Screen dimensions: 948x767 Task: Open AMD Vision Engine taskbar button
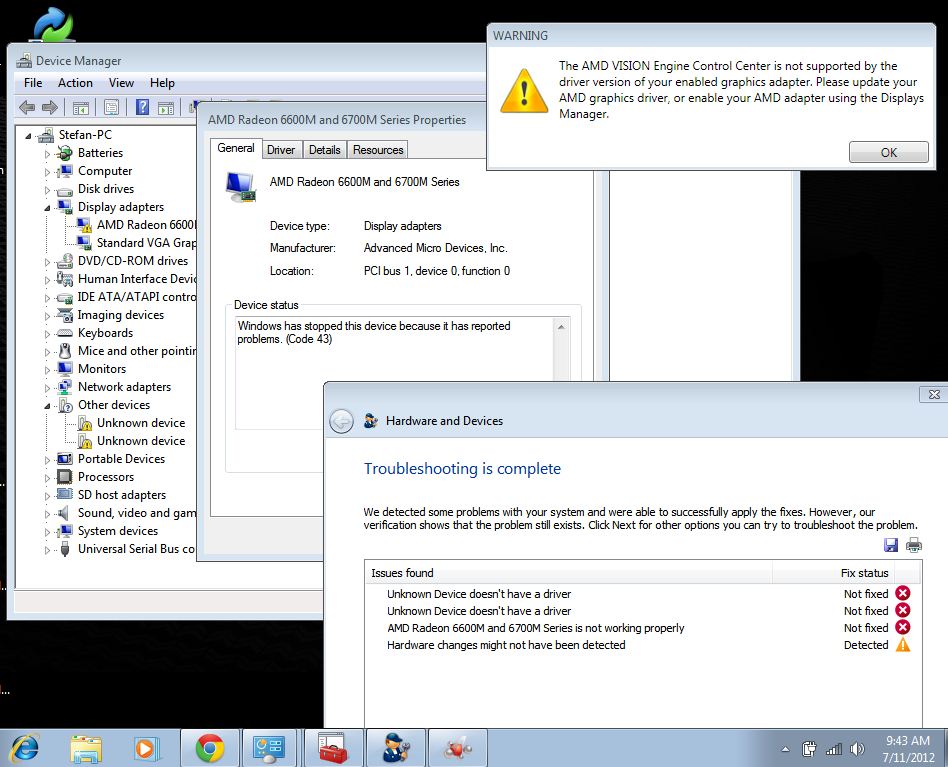click(458, 748)
